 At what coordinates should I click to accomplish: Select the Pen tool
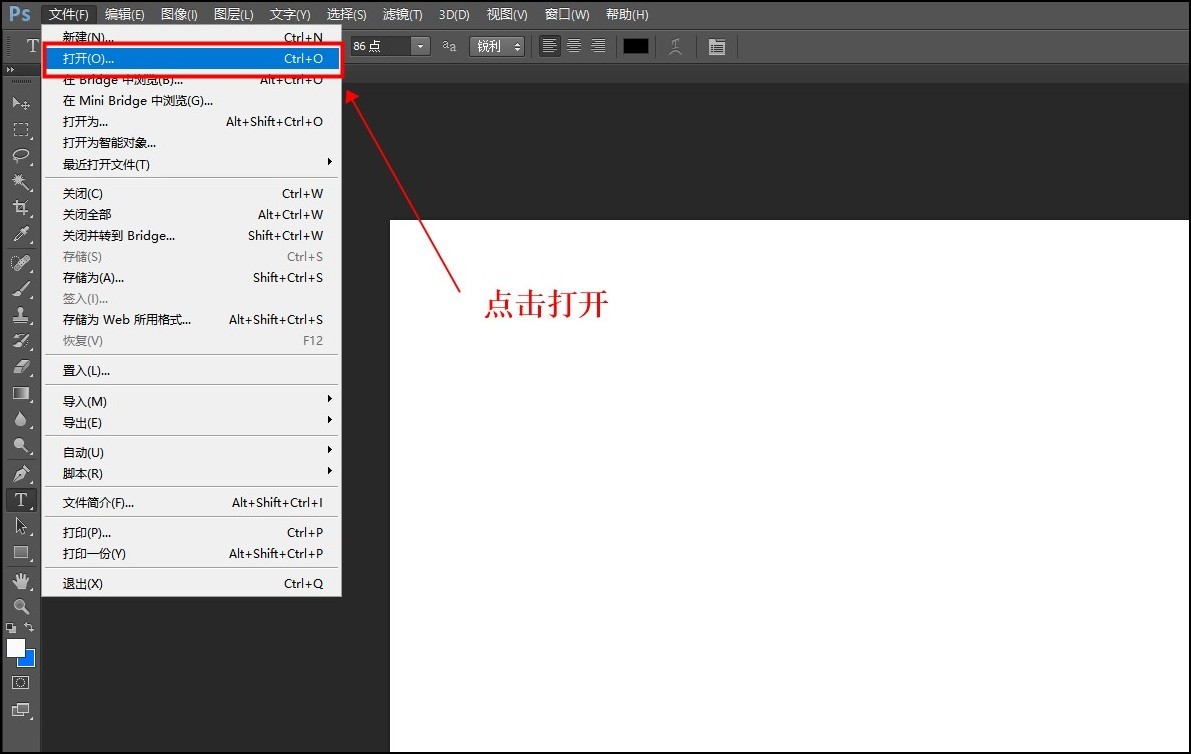pos(20,473)
